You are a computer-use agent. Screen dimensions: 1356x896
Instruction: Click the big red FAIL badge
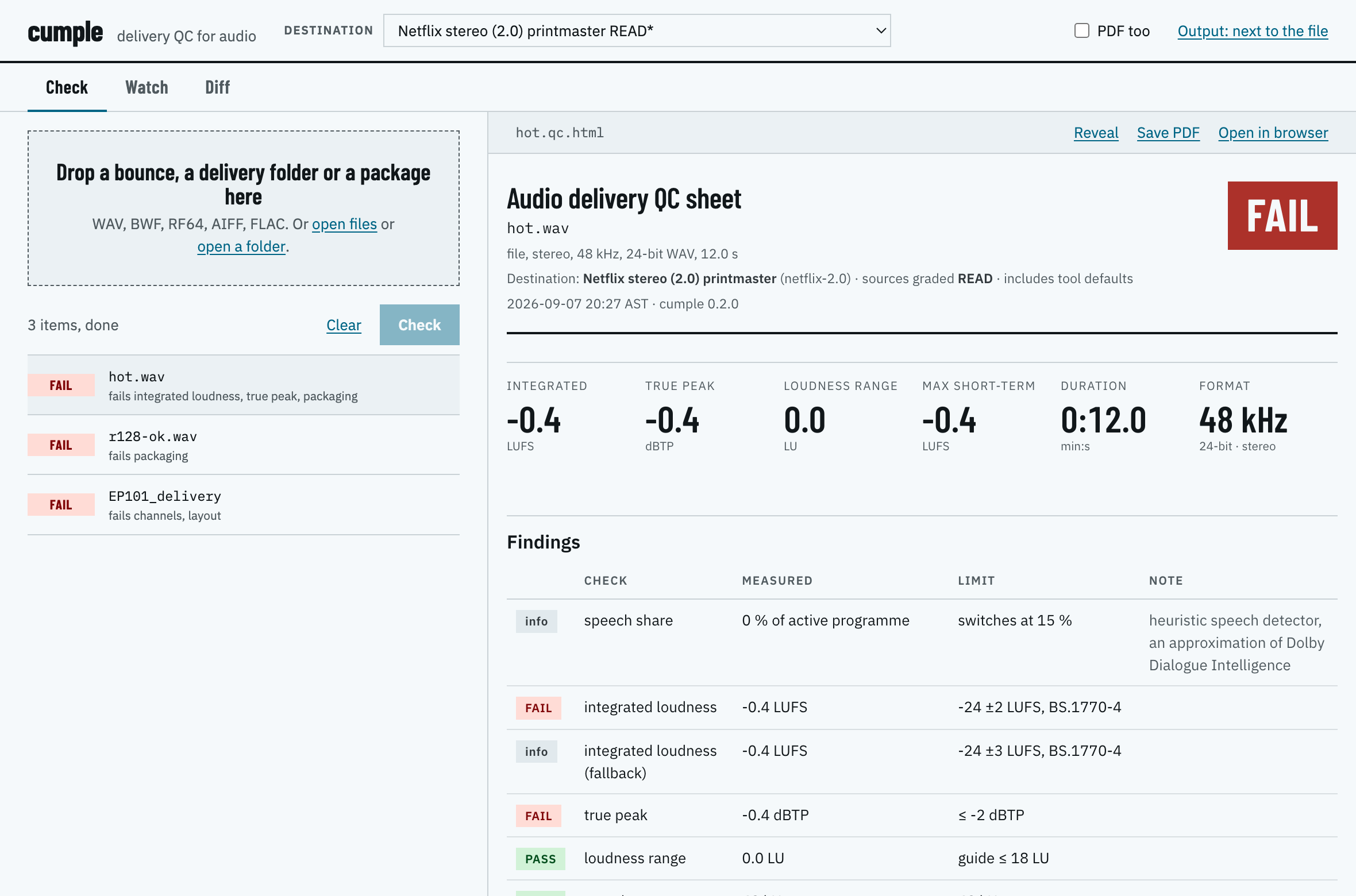pos(1282,215)
